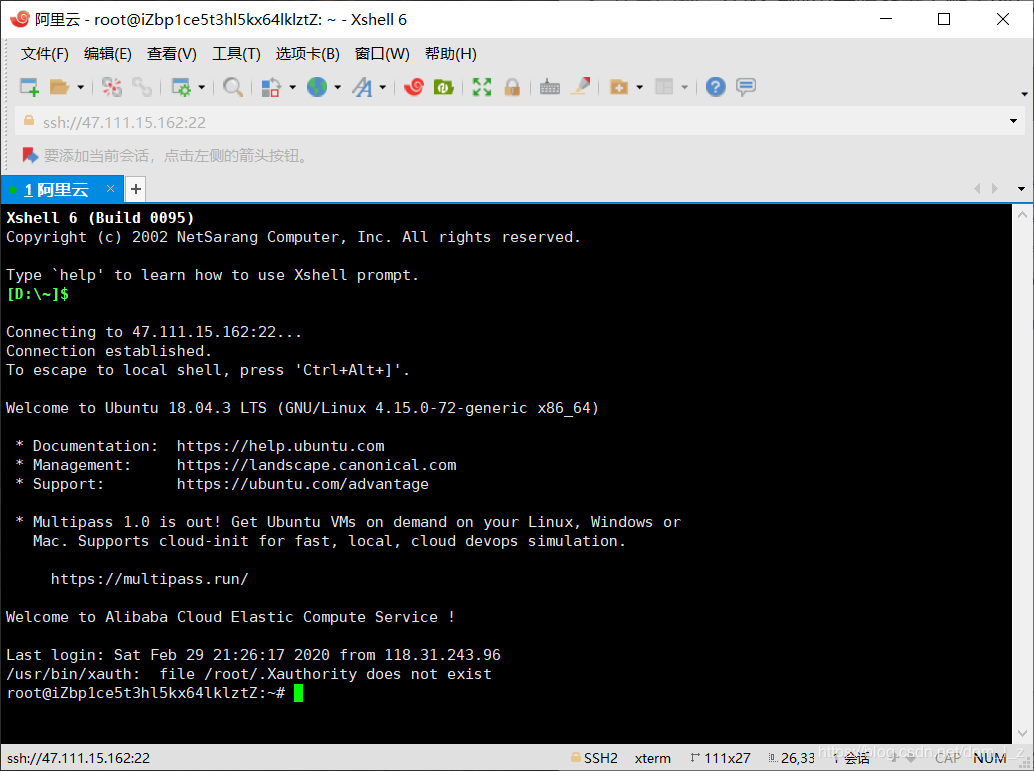Click the tab scroll left arrow
Viewport: 1034px width, 771px height.
(x=977, y=189)
